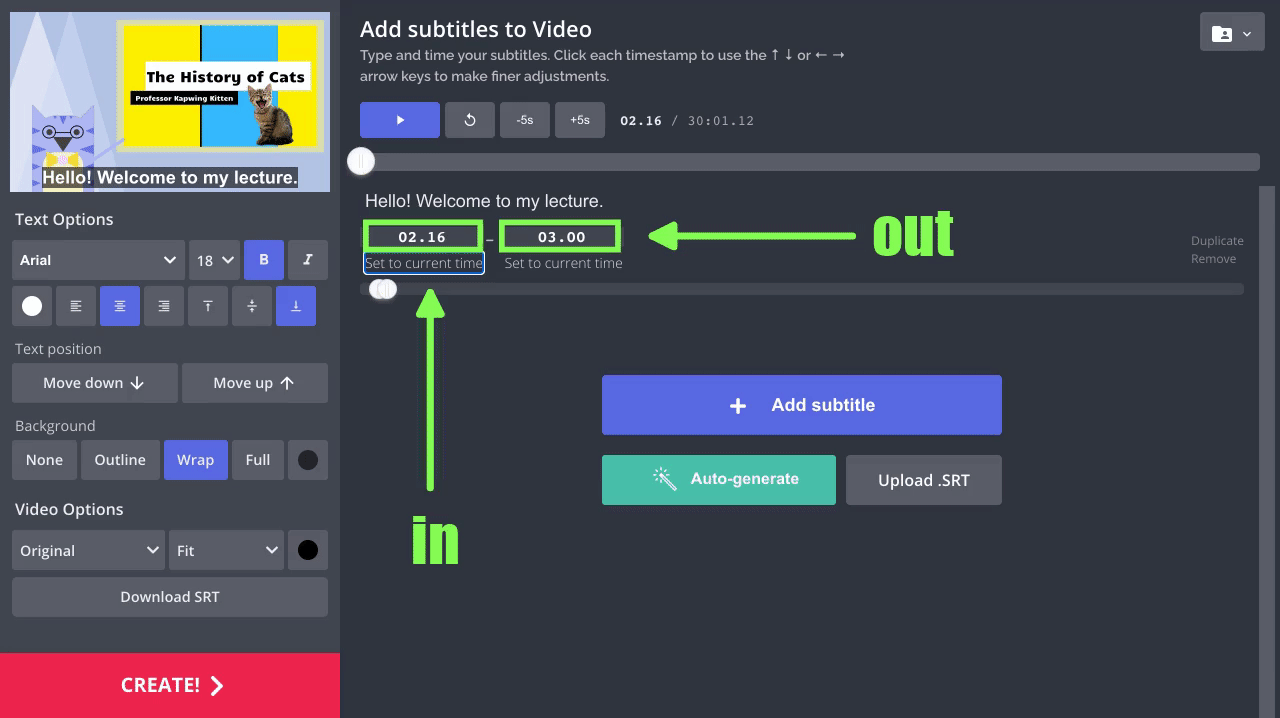Toggle italic text formatting
Screen dimensions: 1280x718
coord(308,260)
